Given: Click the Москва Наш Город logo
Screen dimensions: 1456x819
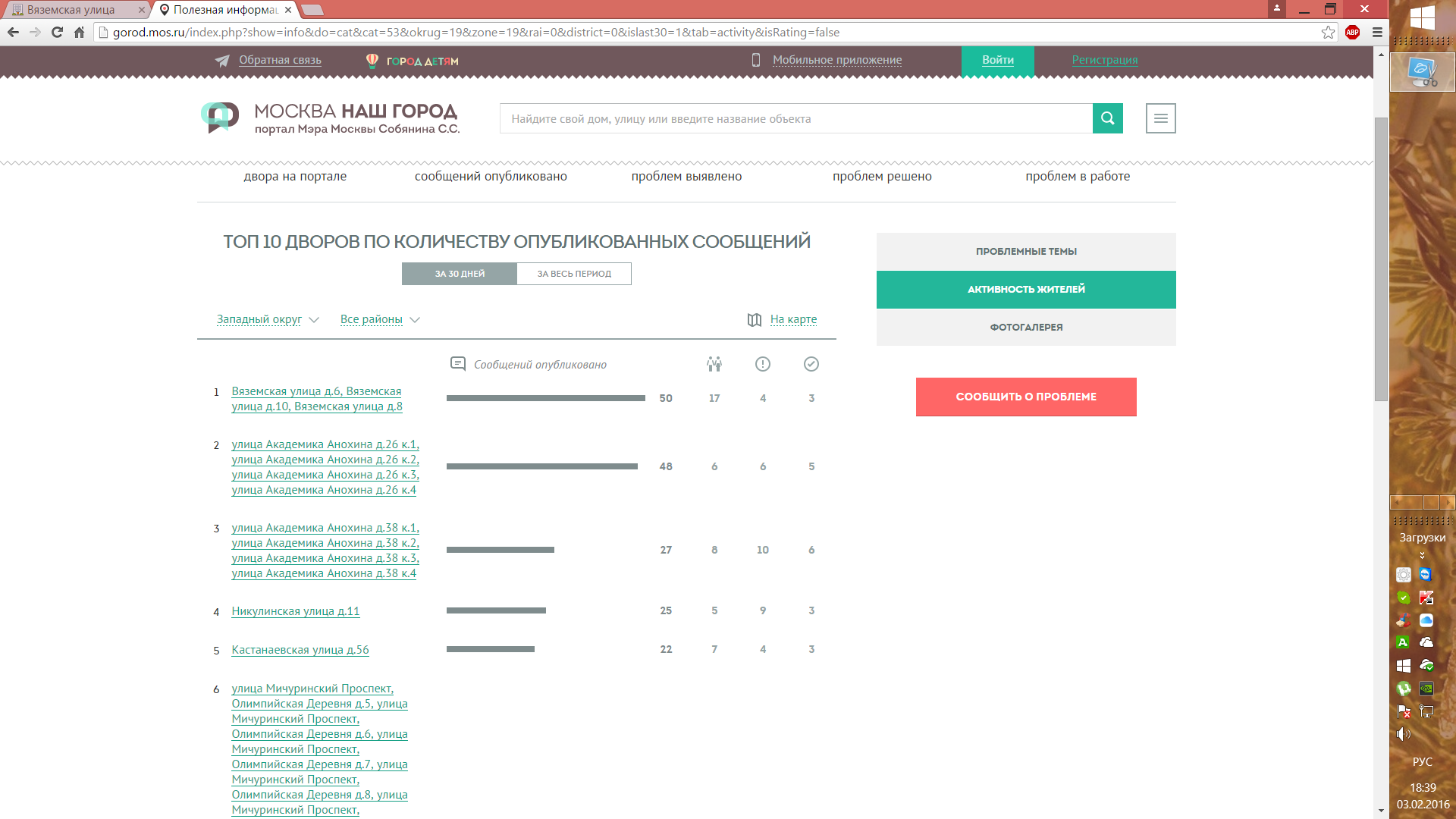Looking at the screenshot, I should click(x=331, y=118).
